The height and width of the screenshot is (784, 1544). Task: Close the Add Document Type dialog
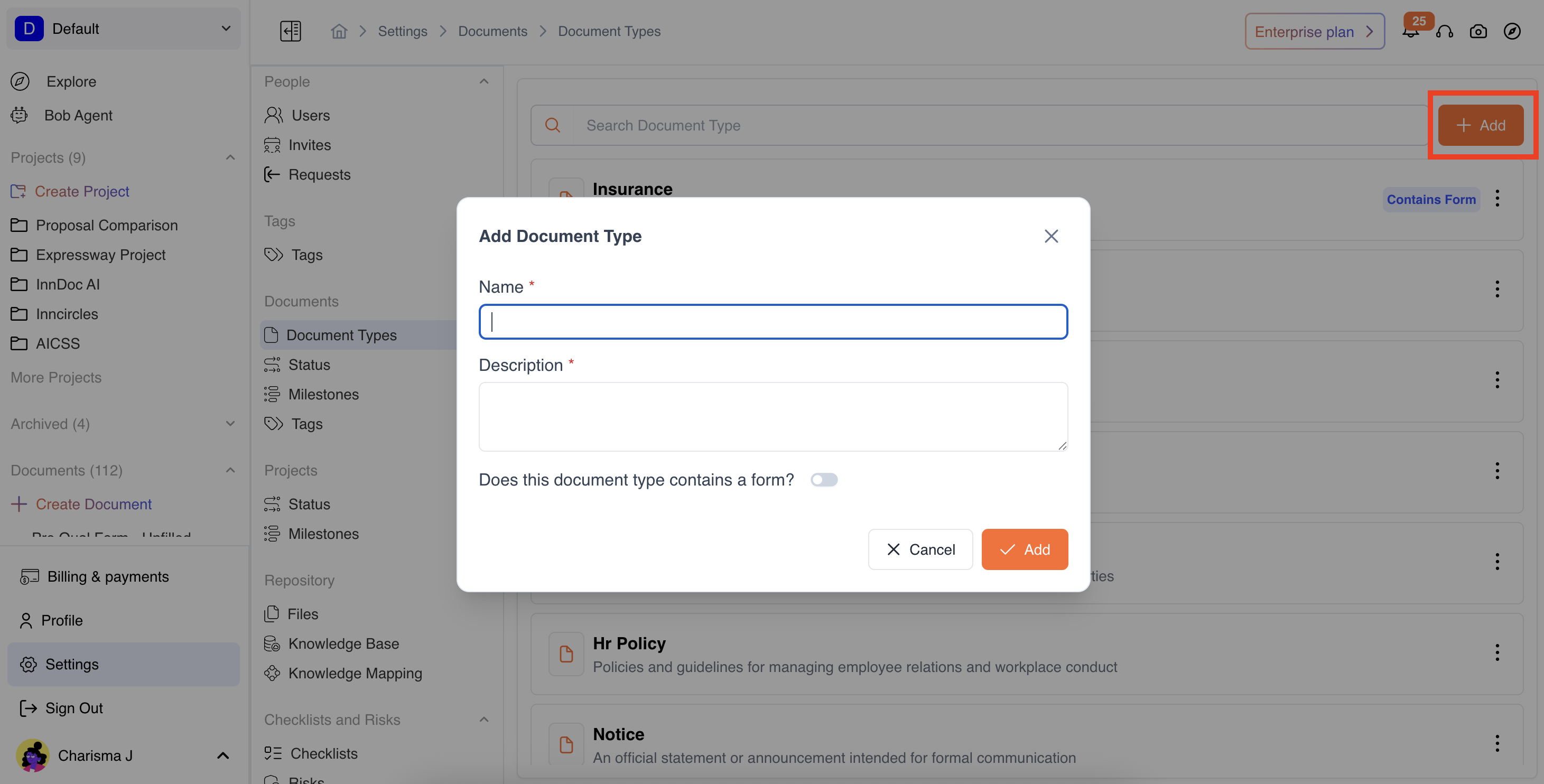point(1050,236)
